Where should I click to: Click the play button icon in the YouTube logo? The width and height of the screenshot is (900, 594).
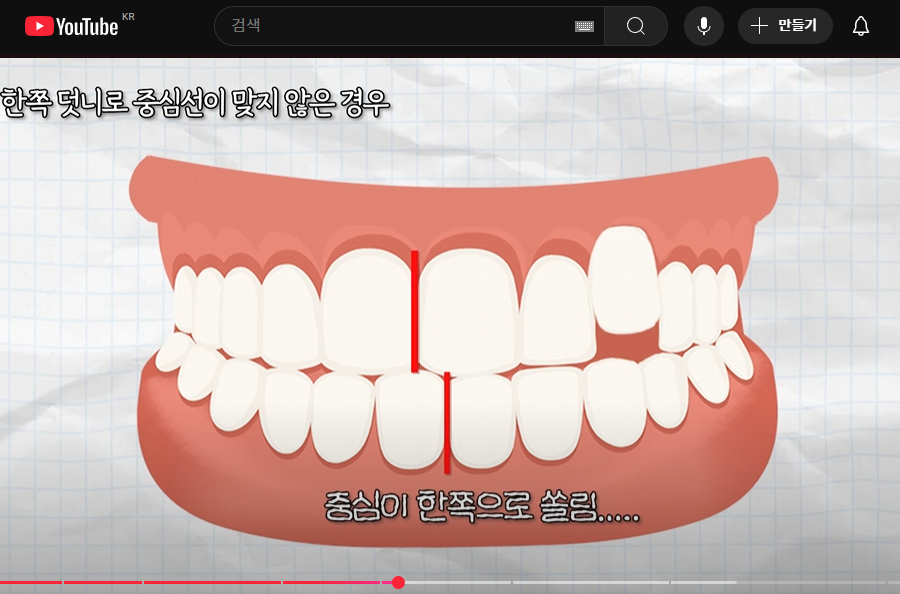pyautogui.click(x=38, y=25)
